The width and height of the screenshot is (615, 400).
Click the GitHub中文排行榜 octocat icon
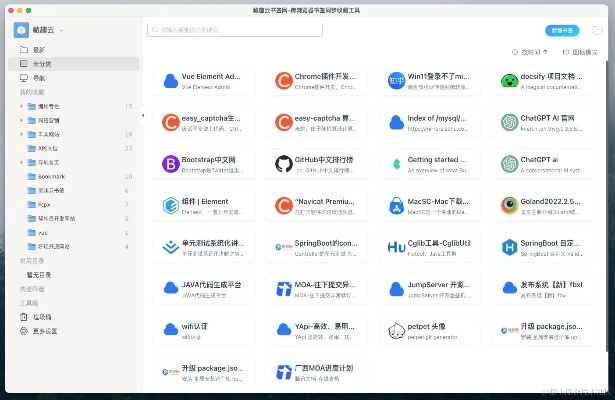pyautogui.click(x=282, y=162)
